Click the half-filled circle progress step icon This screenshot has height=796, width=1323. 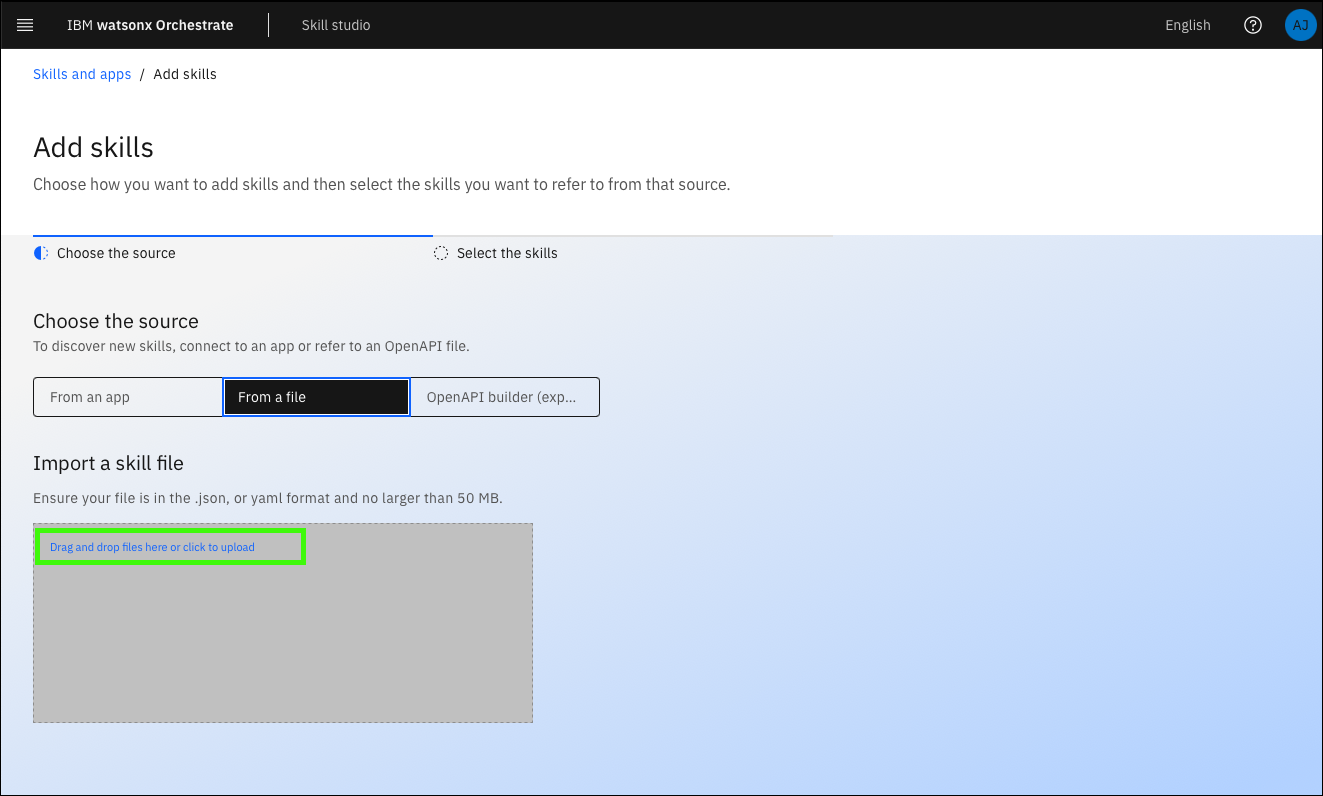(41, 253)
